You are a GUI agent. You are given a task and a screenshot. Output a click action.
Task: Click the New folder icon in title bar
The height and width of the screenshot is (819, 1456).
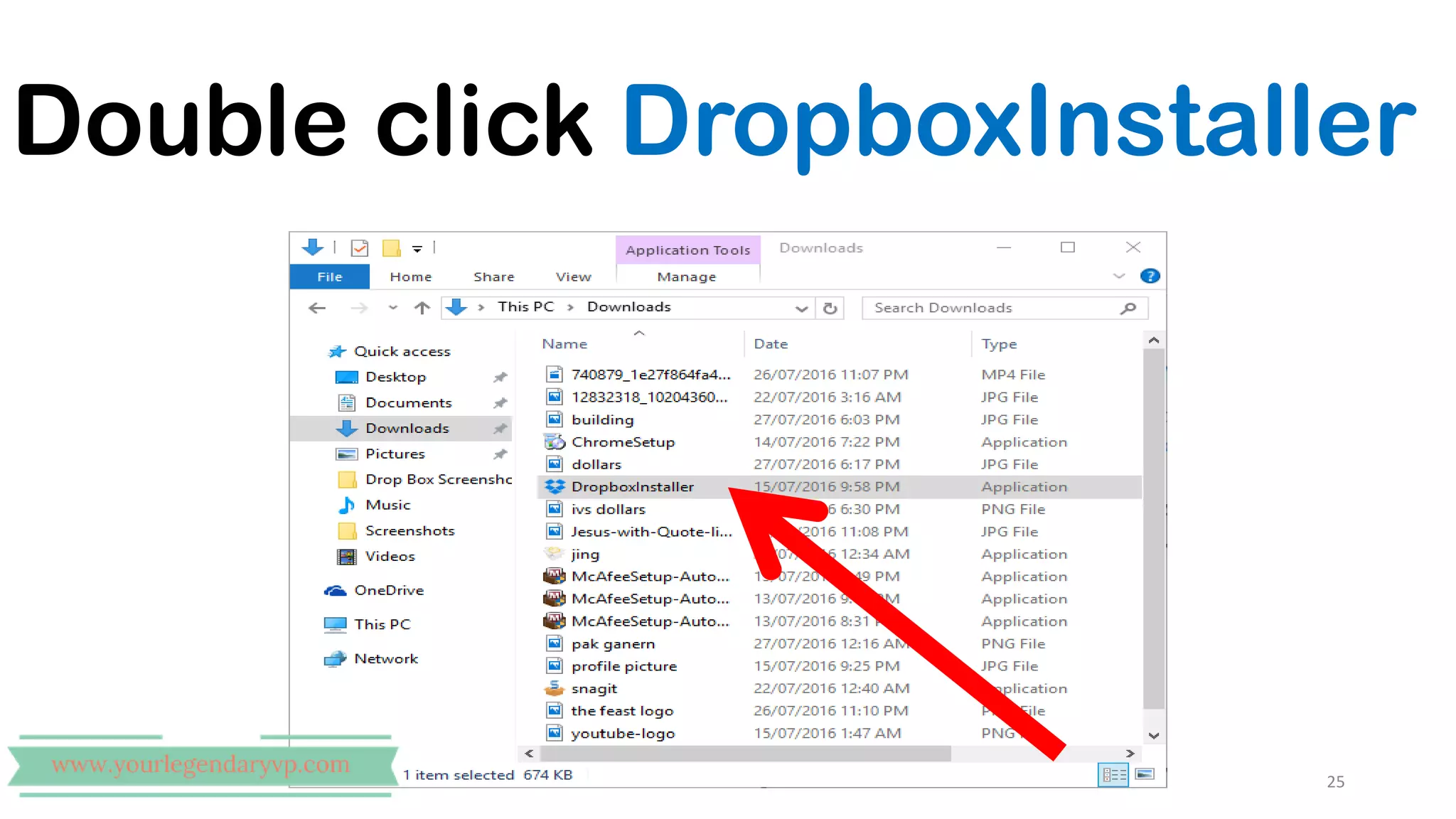tap(392, 248)
